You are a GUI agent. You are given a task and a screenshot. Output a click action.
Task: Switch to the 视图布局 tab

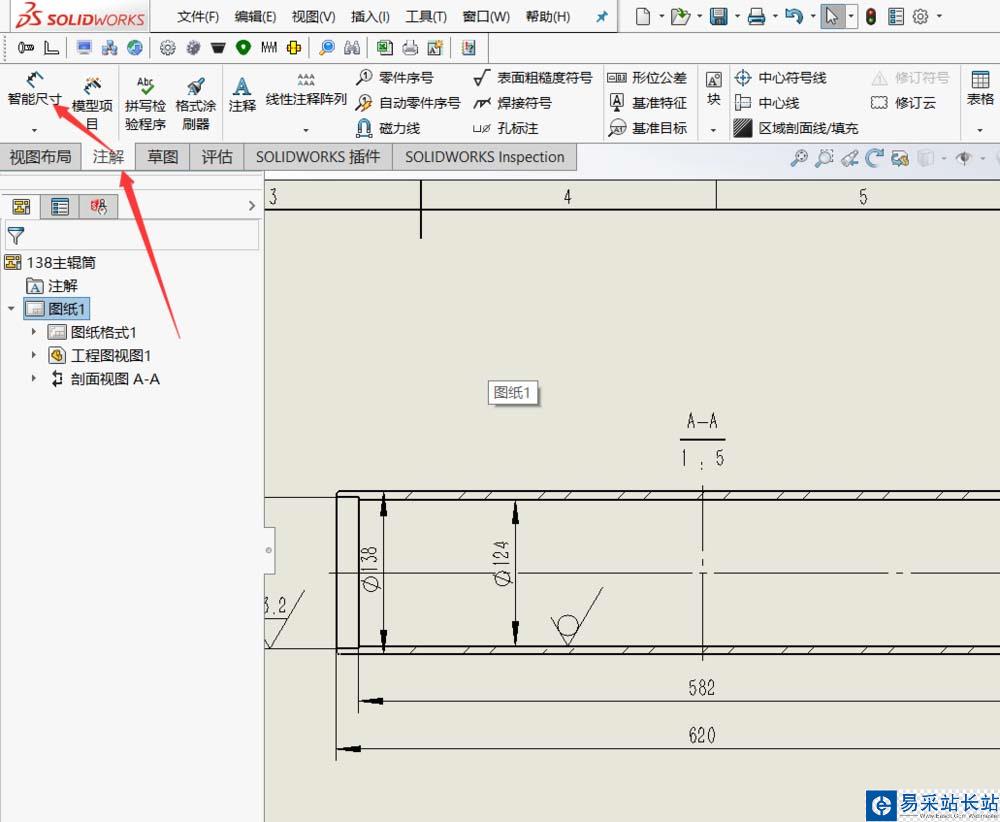40,157
